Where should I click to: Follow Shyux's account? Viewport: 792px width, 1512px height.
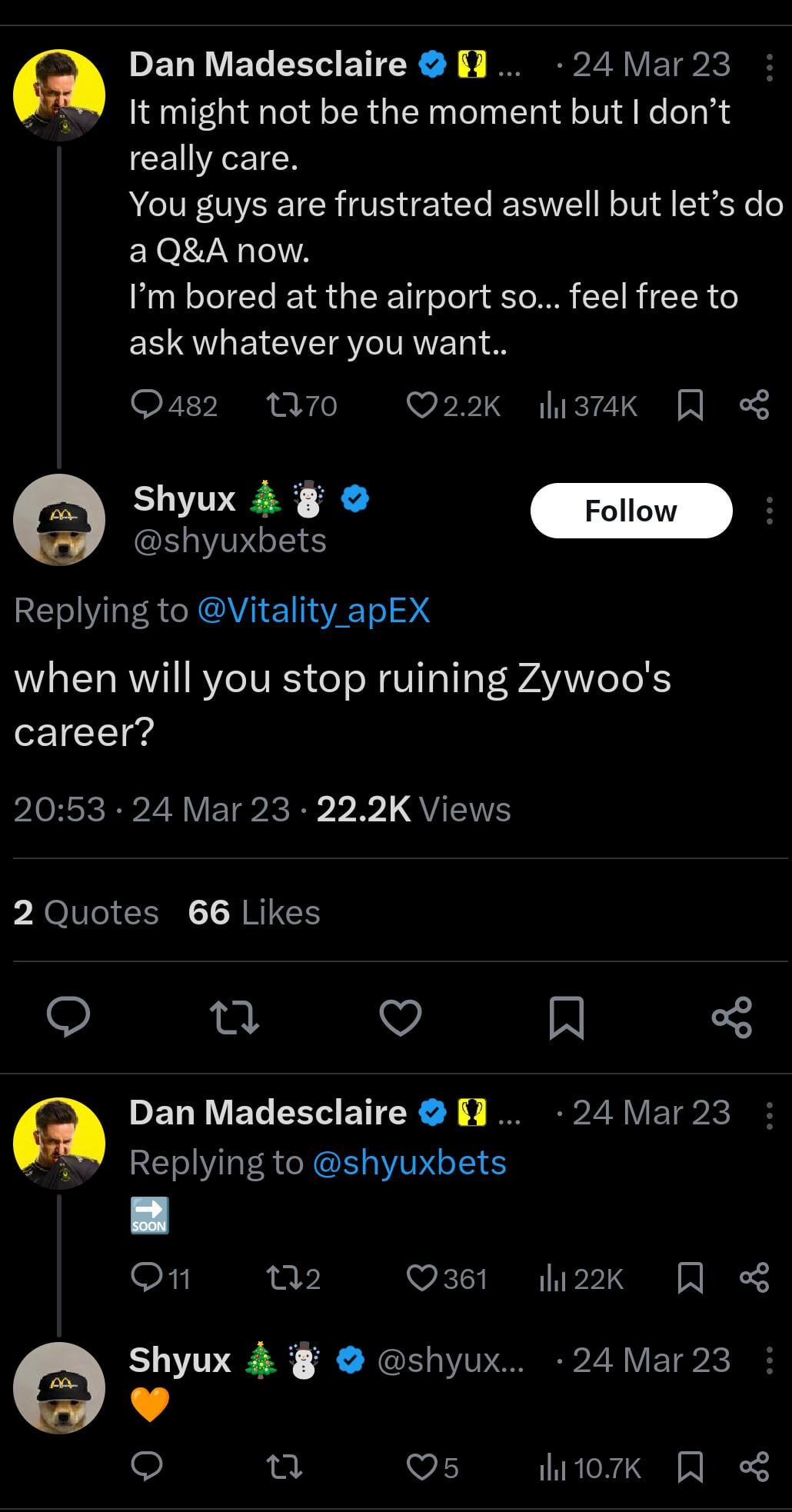(x=631, y=511)
